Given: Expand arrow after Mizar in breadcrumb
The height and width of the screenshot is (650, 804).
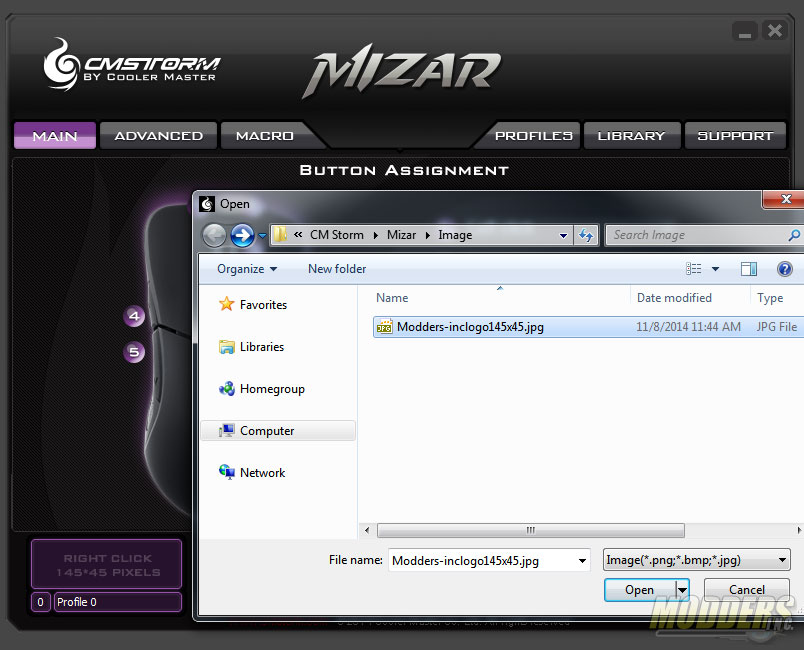Looking at the screenshot, I should (427, 235).
